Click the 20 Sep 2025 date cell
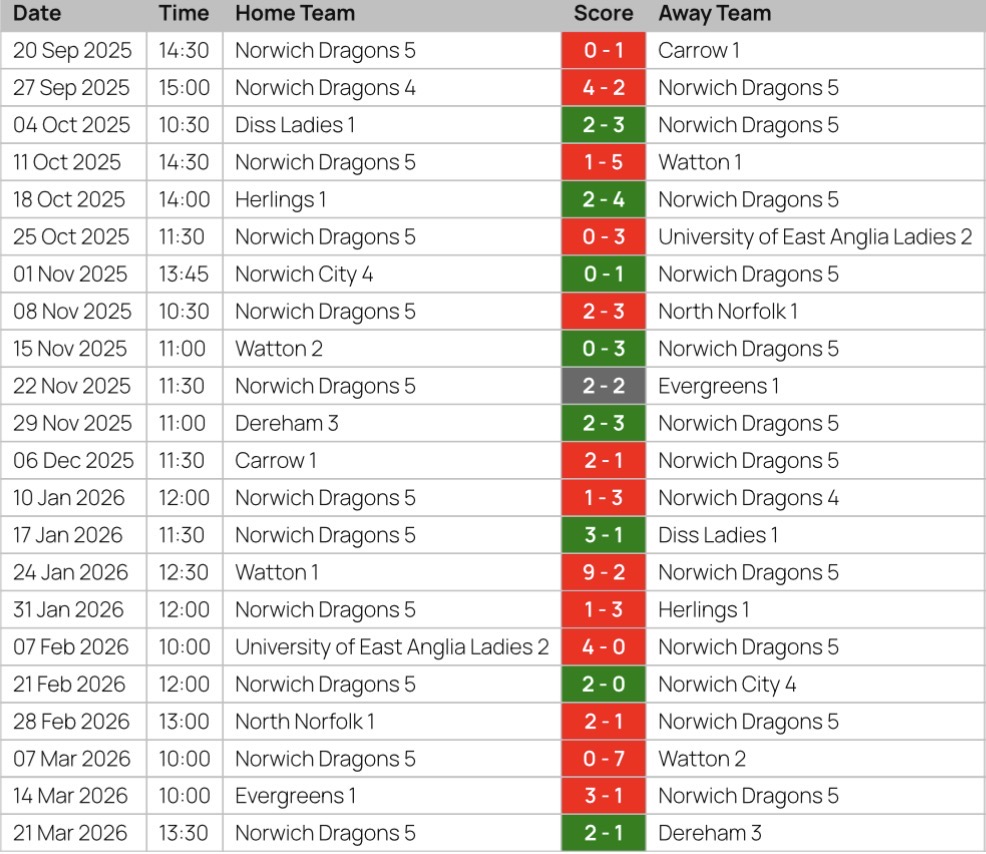This screenshot has height=854, width=986. [x=72, y=51]
